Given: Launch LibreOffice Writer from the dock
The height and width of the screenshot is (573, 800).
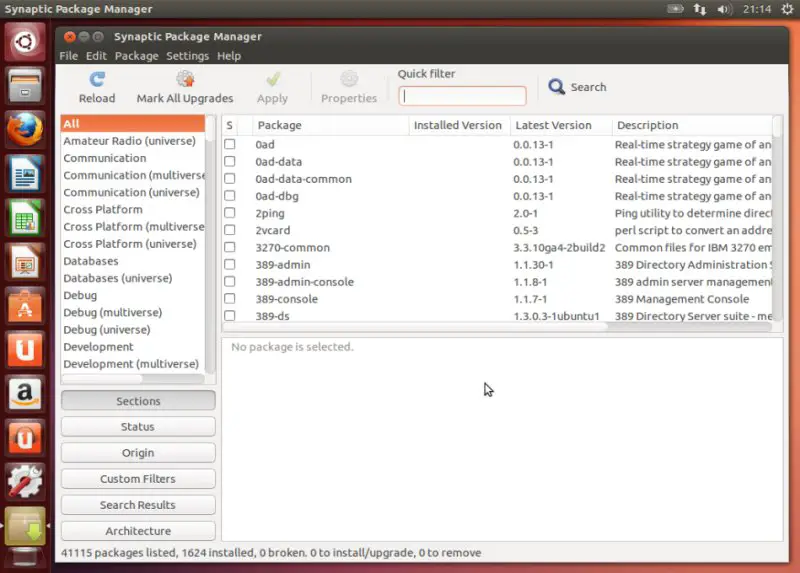Looking at the screenshot, I should [x=24, y=173].
